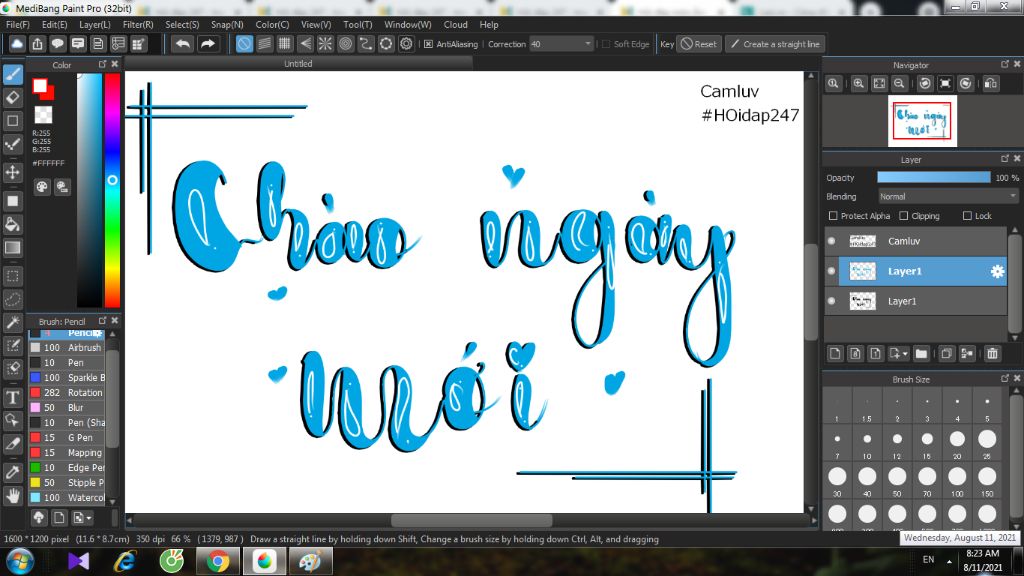
Task: Select the Brush tool
Action: [13, 74]
